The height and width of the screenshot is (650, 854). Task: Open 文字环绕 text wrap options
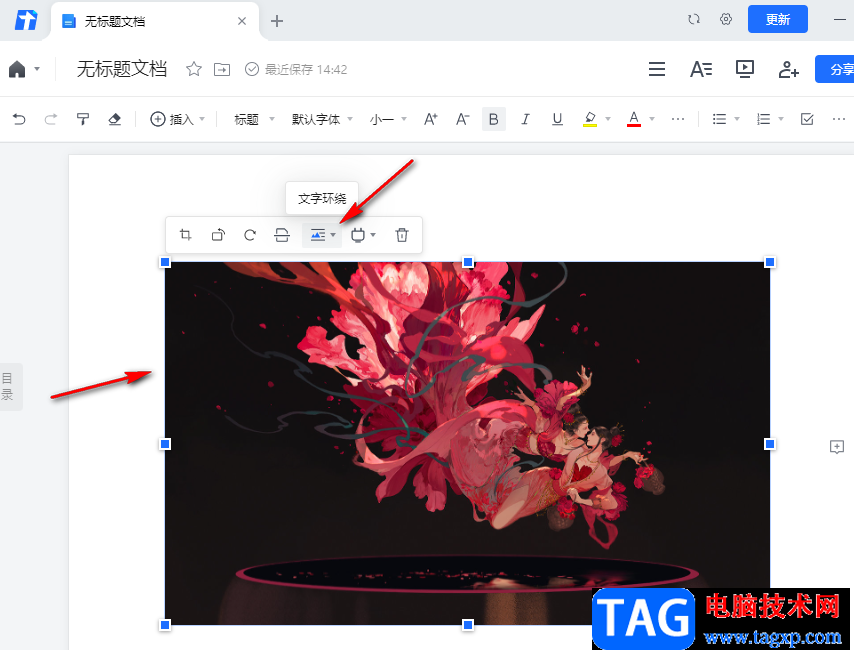322,235
